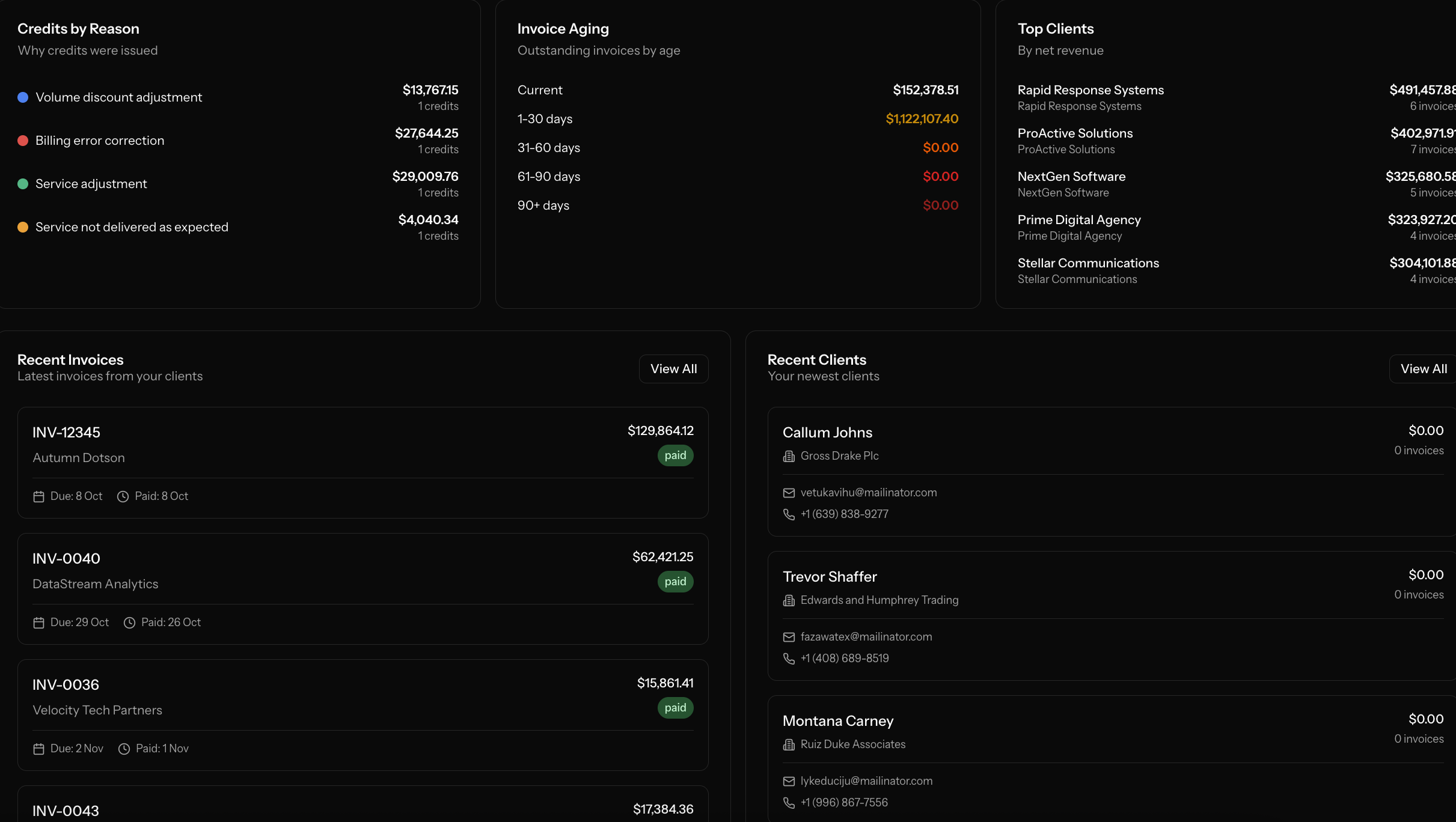Viewport: 1456px width, 822px height.
Task: Click clock icon beside Paid: 1 Nov
Action: tap(124, 749)
